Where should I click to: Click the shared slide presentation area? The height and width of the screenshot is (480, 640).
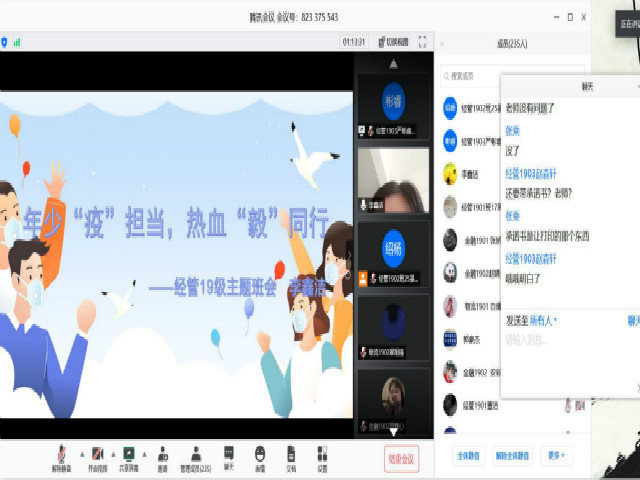[176, 255]
